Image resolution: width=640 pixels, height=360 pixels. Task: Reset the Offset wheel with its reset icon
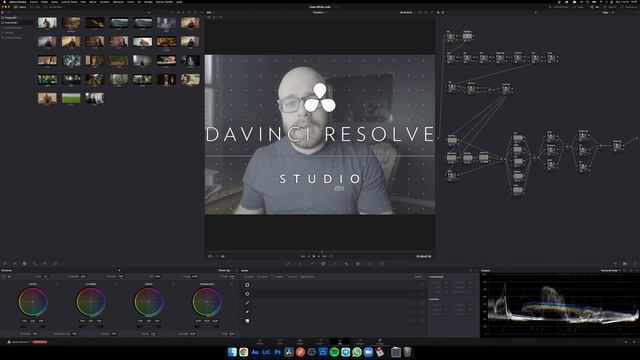point(231,284)
